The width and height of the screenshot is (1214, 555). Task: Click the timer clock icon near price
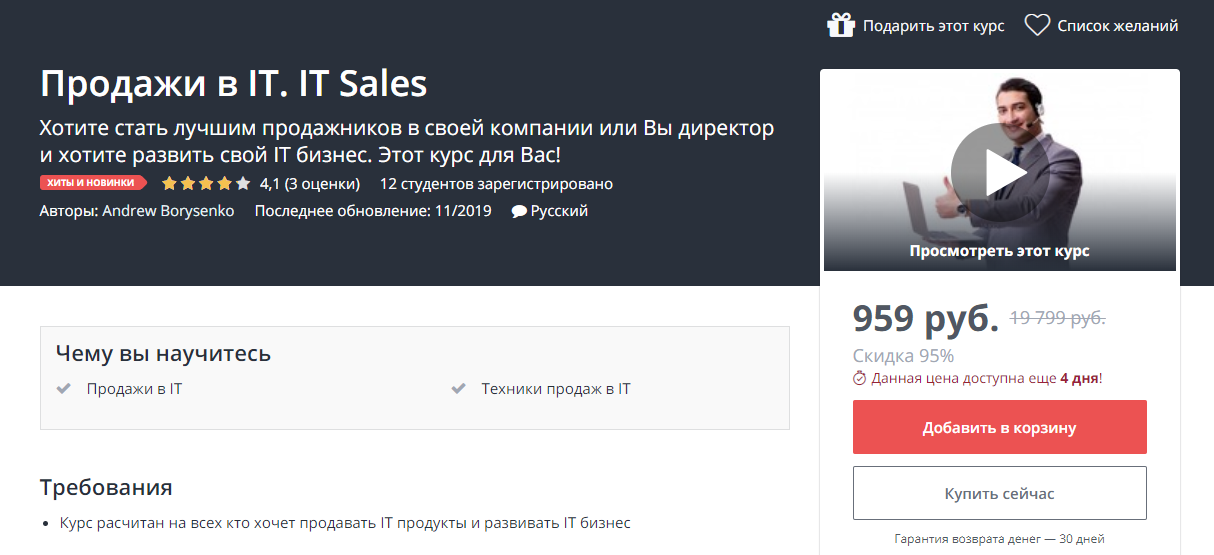(860, 379)
